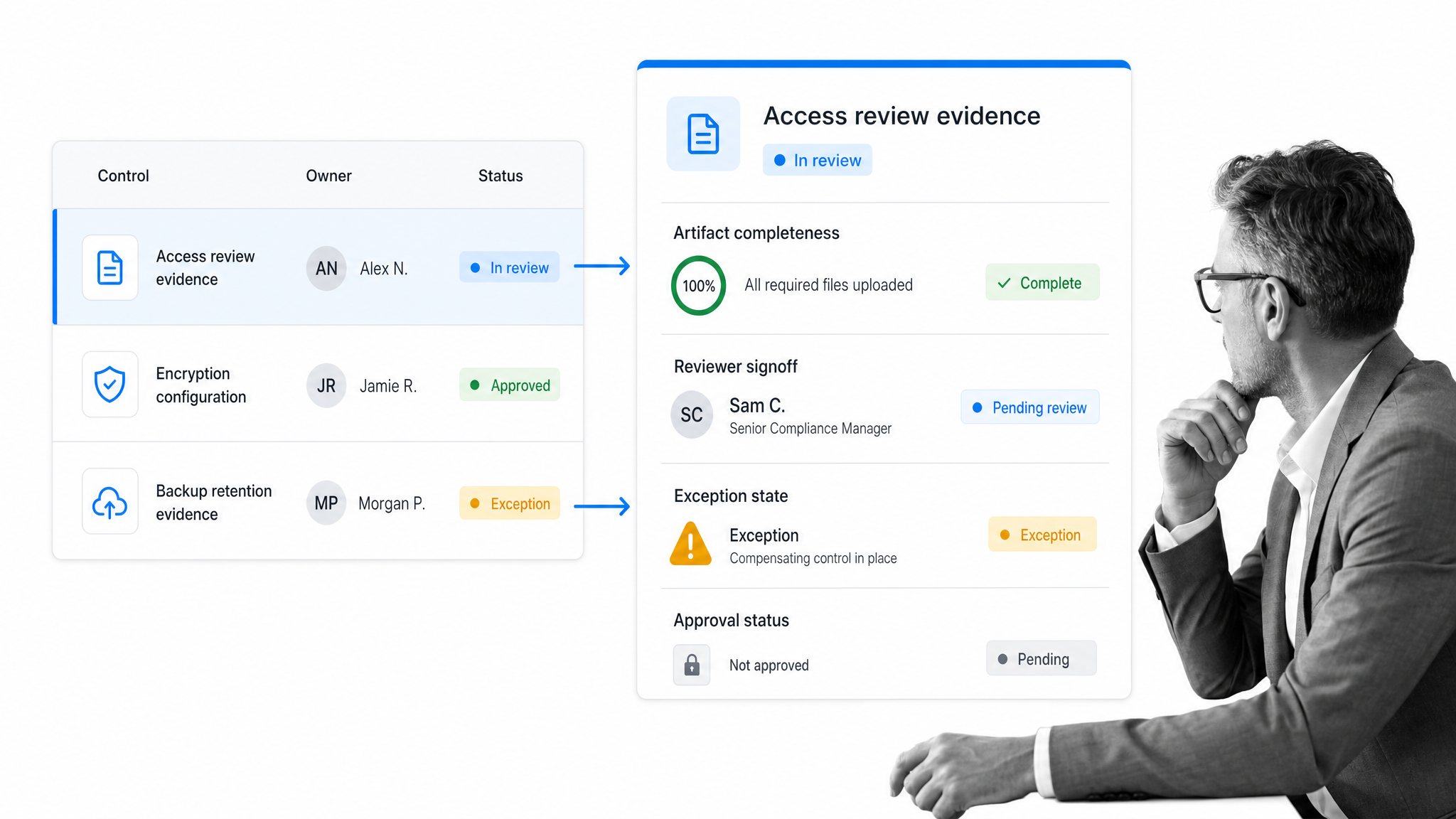1456x819 pixels.
Task: Click 'Senior Compliance Manager' subtitle
Action: pos(810,429)
